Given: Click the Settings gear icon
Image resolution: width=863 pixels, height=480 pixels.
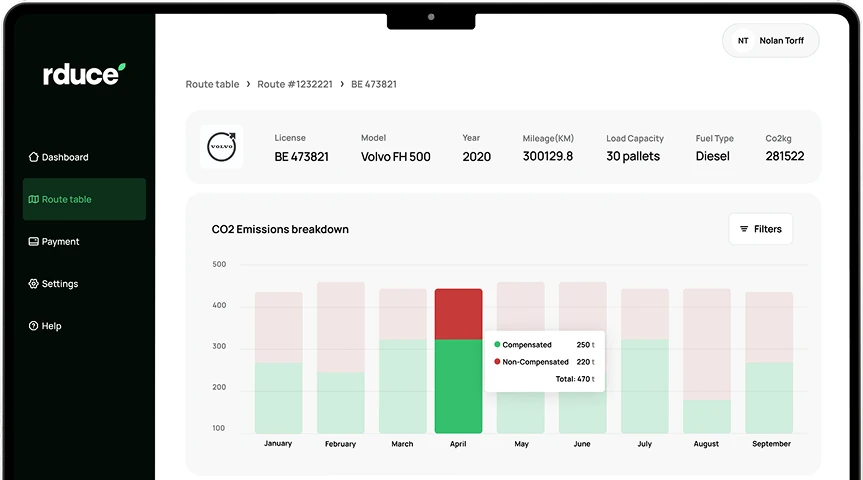Looking at the screenshot, I should click(x=34, y=284).
